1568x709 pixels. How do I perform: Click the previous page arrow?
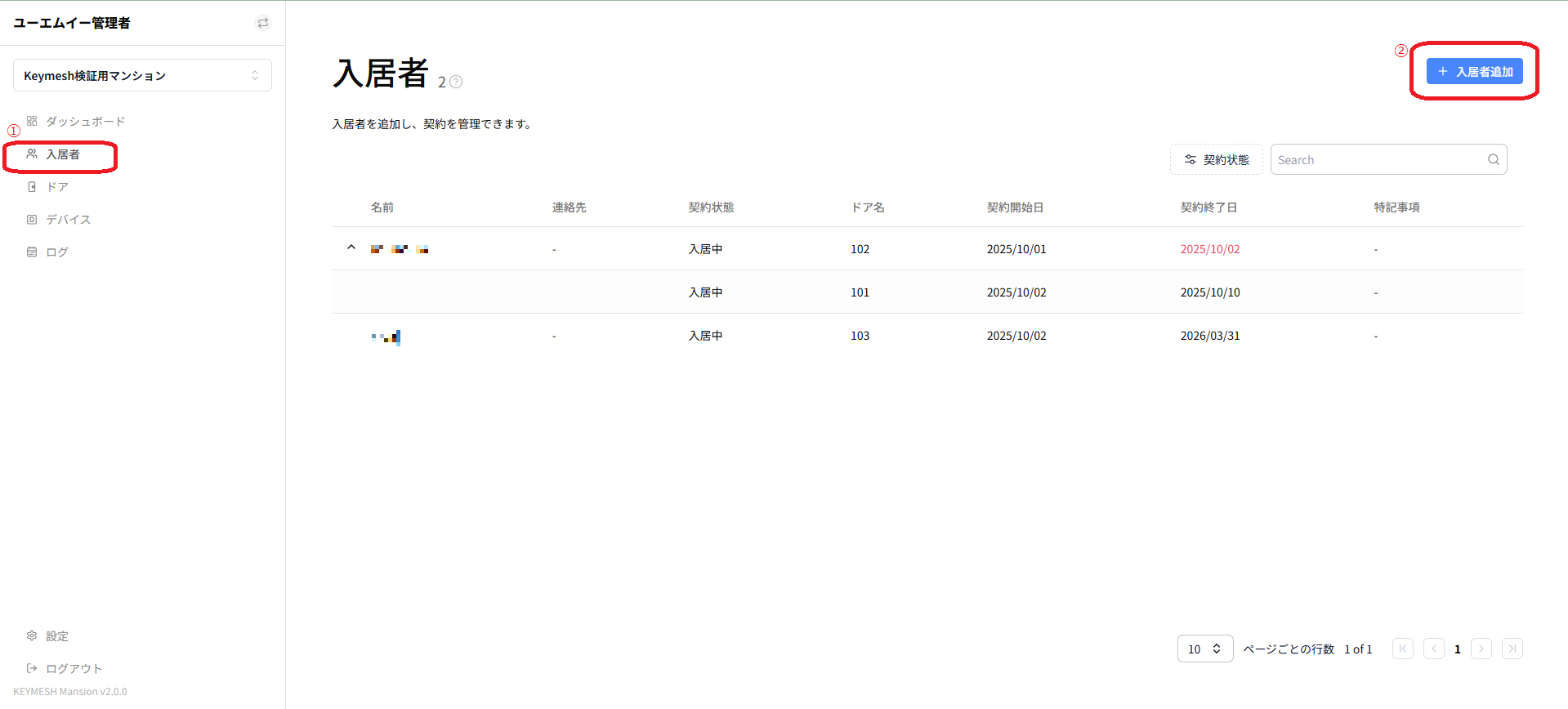click(1434, 649)
